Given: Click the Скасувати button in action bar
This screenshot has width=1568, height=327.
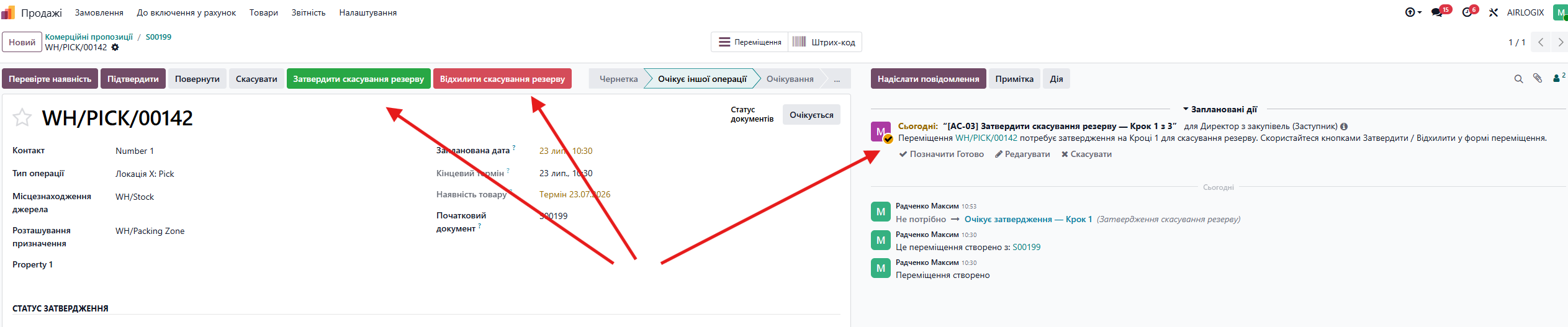Looking at the screenshot, I should click(x=256, y=79).
